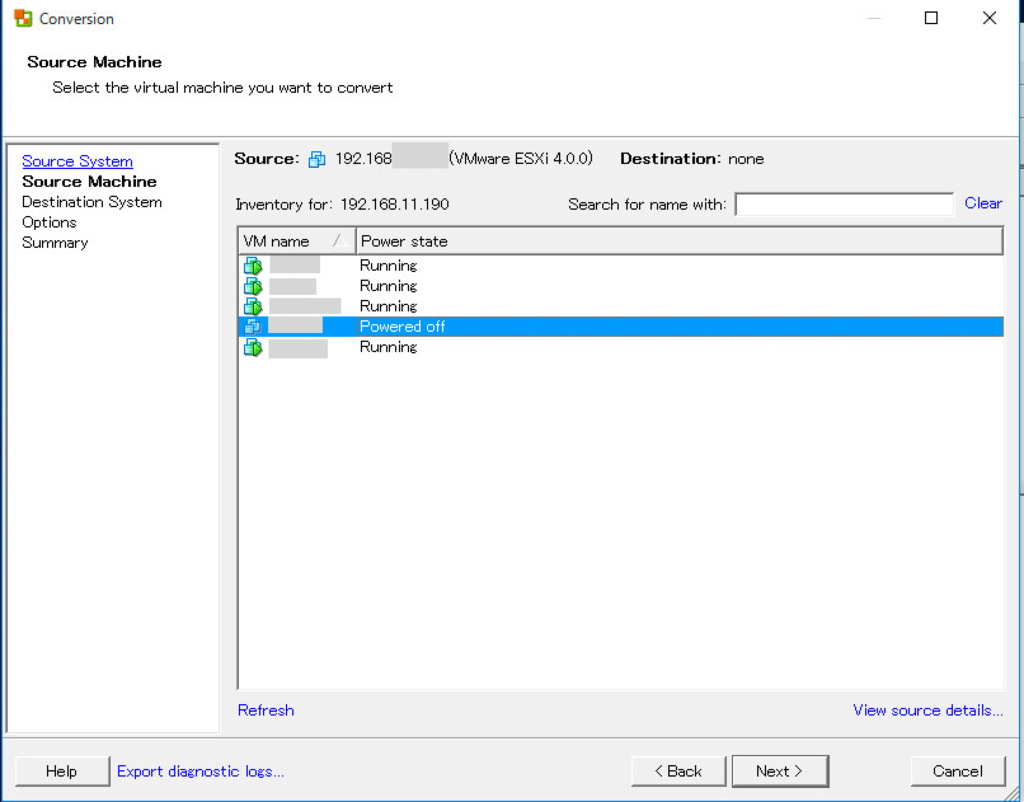Click Summary step in sidebar
The width and height of the screenshot is (1024, 802).
[x=55, y=242]
